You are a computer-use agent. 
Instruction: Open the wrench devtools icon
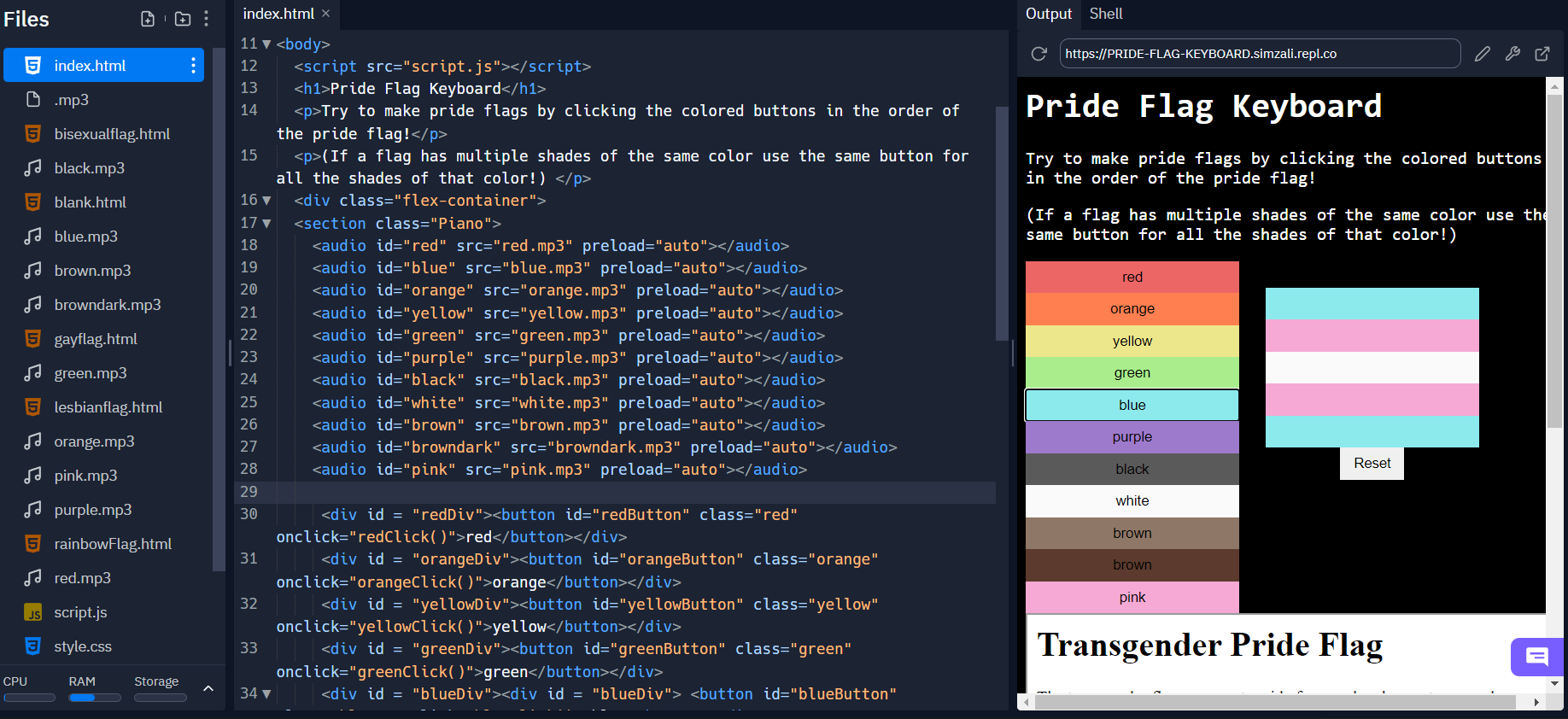click(1512, 54)
